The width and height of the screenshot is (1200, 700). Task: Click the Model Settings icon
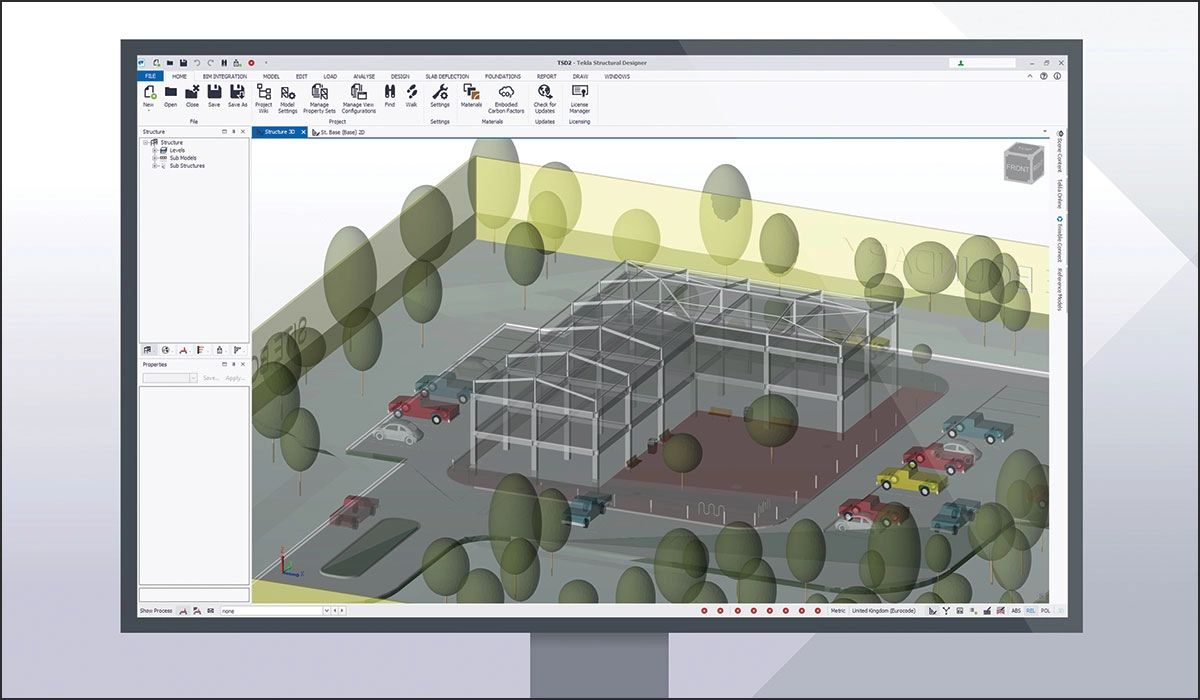click(x=287, y=95)
